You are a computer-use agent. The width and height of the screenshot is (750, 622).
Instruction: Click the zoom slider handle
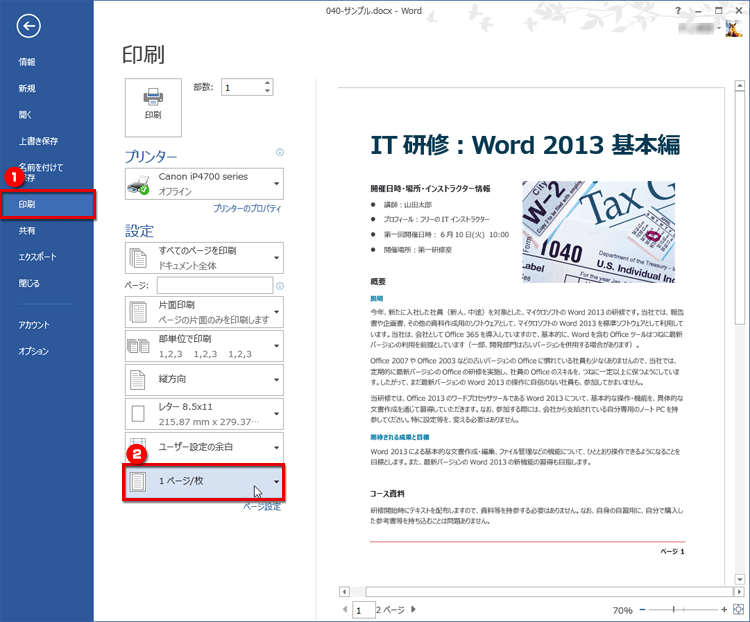673,610
